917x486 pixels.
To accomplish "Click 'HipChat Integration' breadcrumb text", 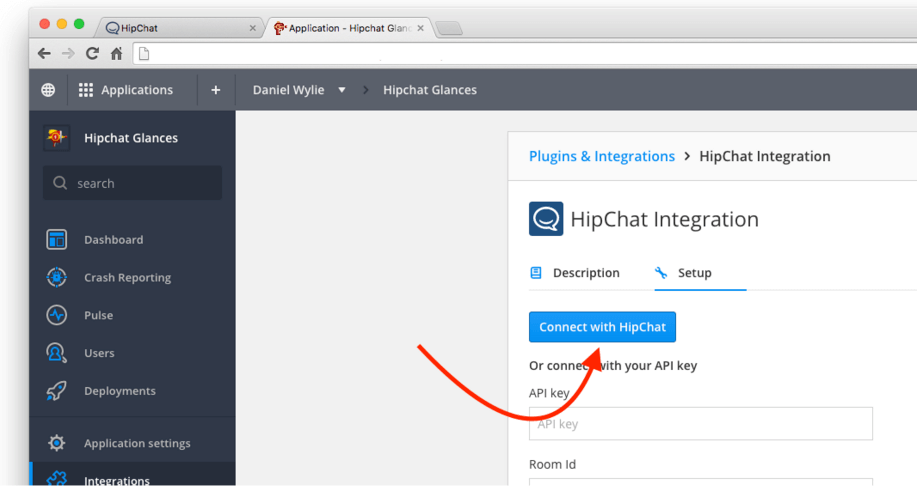I will (764, 156).
